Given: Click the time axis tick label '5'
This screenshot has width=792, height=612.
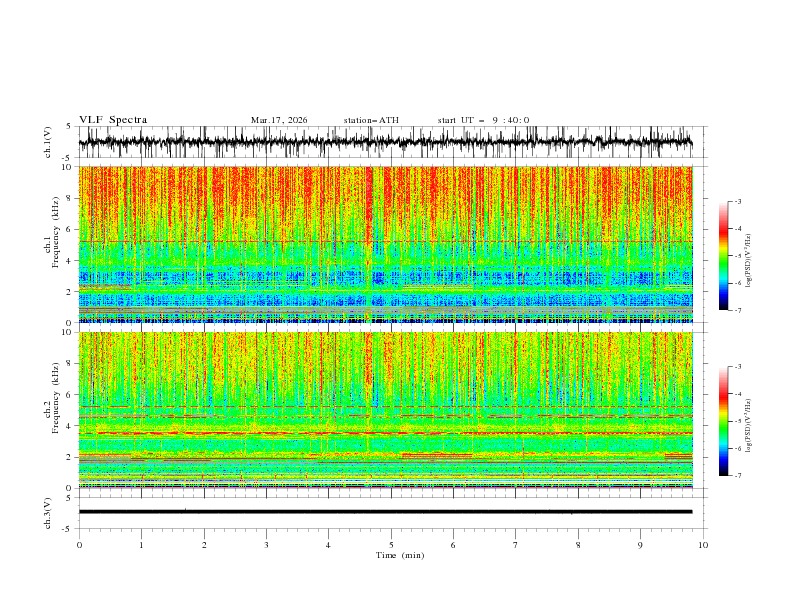Looking at the screenshot, I should [391, 545].
